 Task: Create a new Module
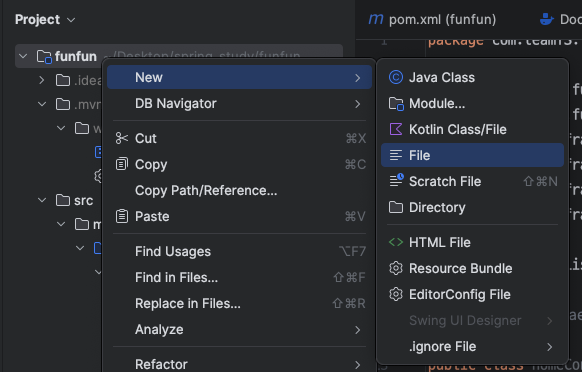pos(473,104)
